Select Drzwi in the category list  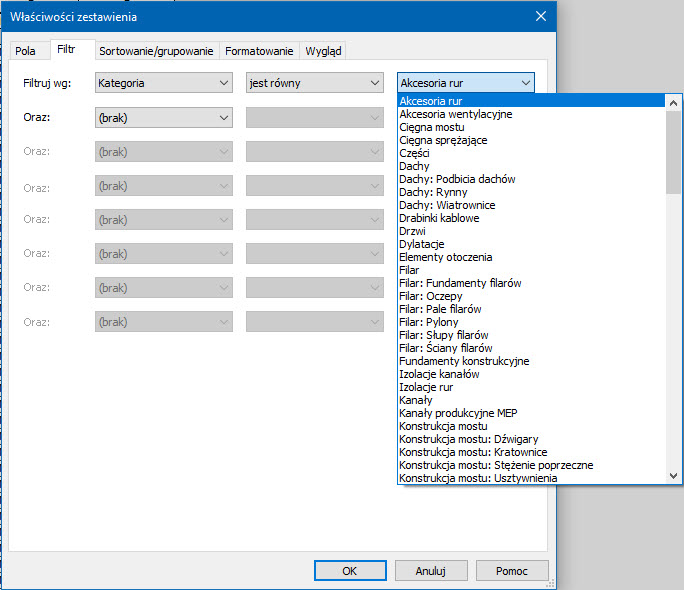tap(411, 231)
